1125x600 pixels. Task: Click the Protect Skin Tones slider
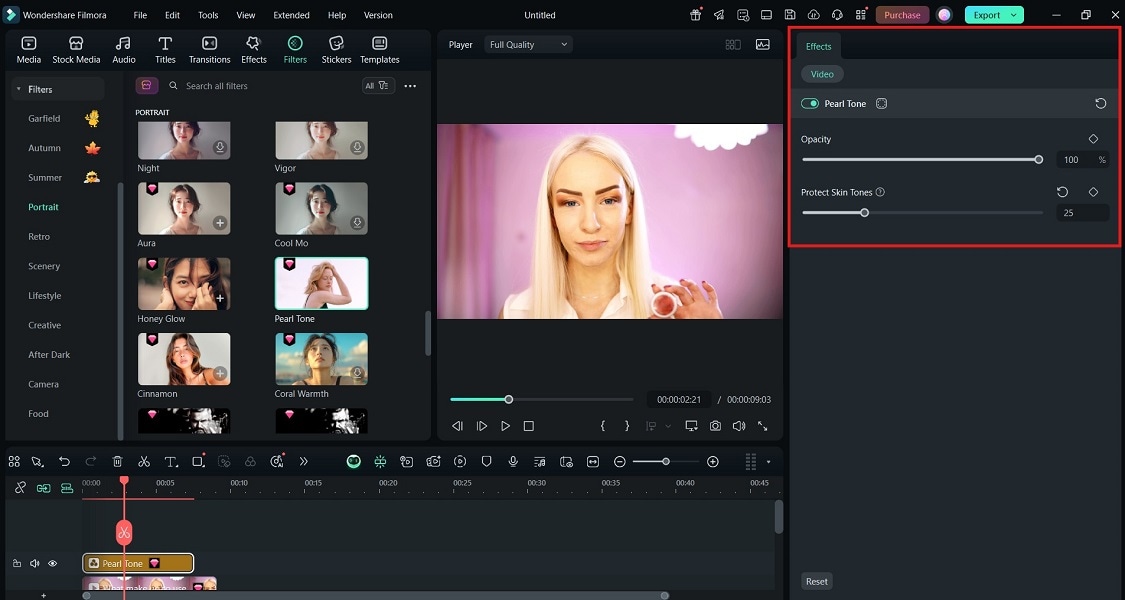(922, 212)
